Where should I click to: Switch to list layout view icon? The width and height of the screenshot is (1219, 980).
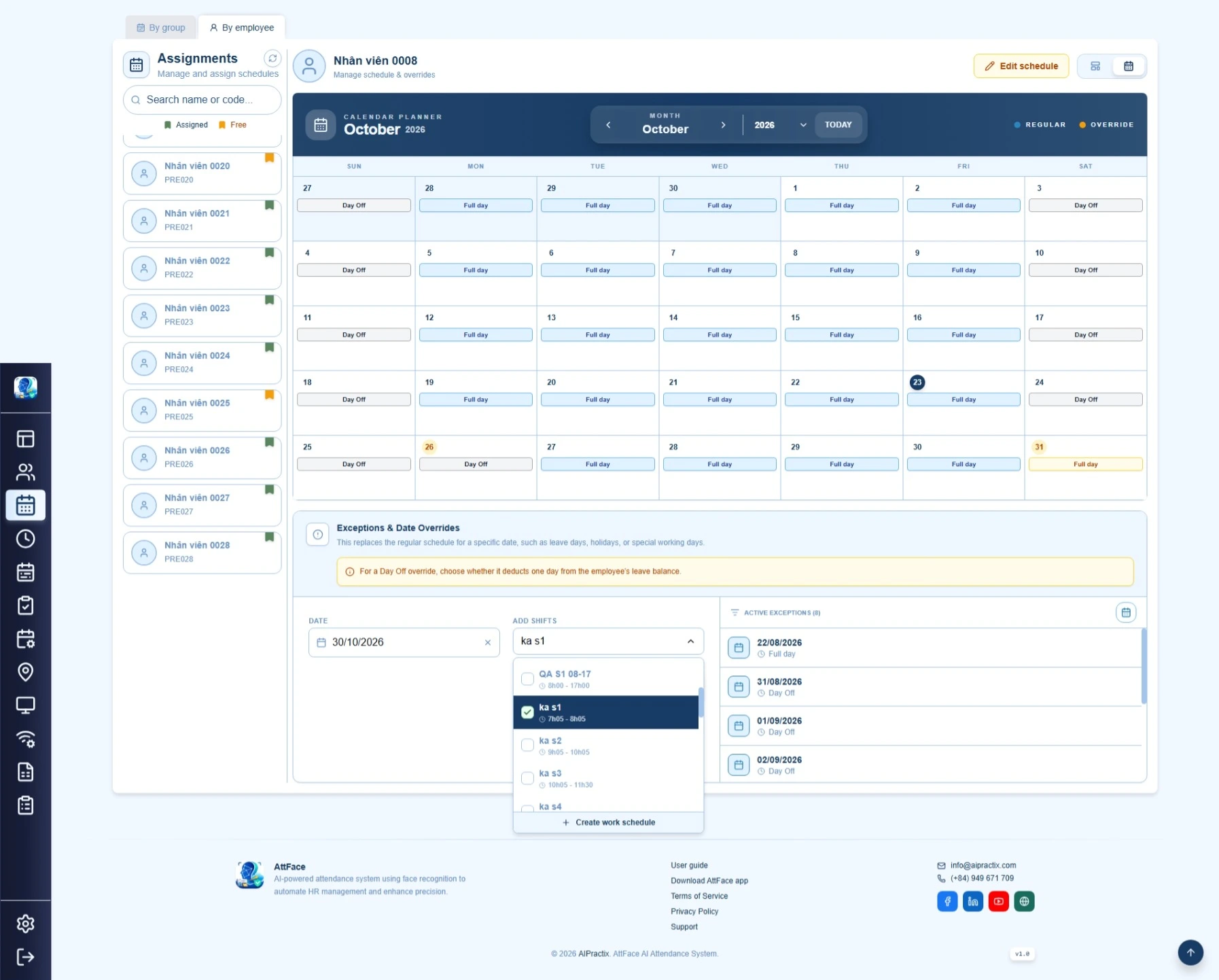coord(1095,66)
